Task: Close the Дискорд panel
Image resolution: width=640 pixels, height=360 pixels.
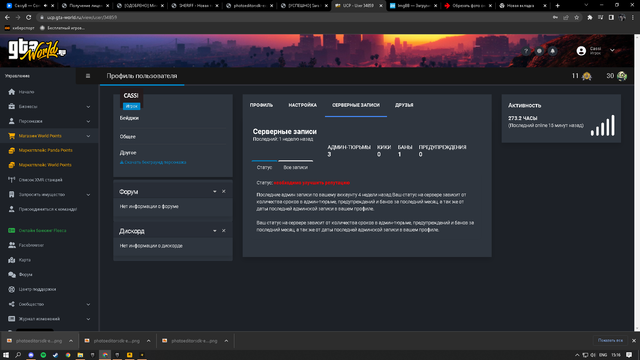Action: click(224, 231)
